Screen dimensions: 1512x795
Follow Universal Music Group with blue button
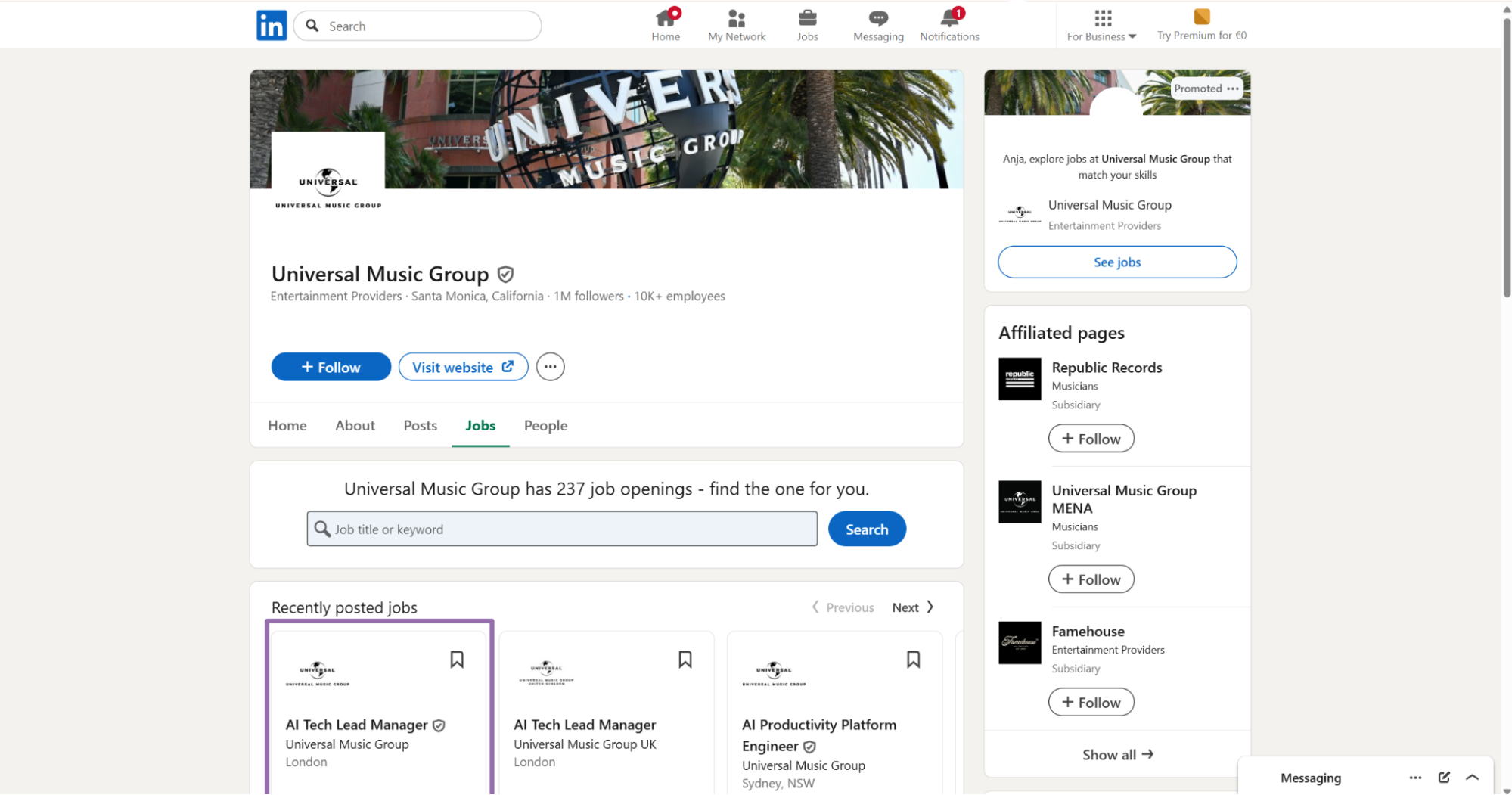(331, 367)
